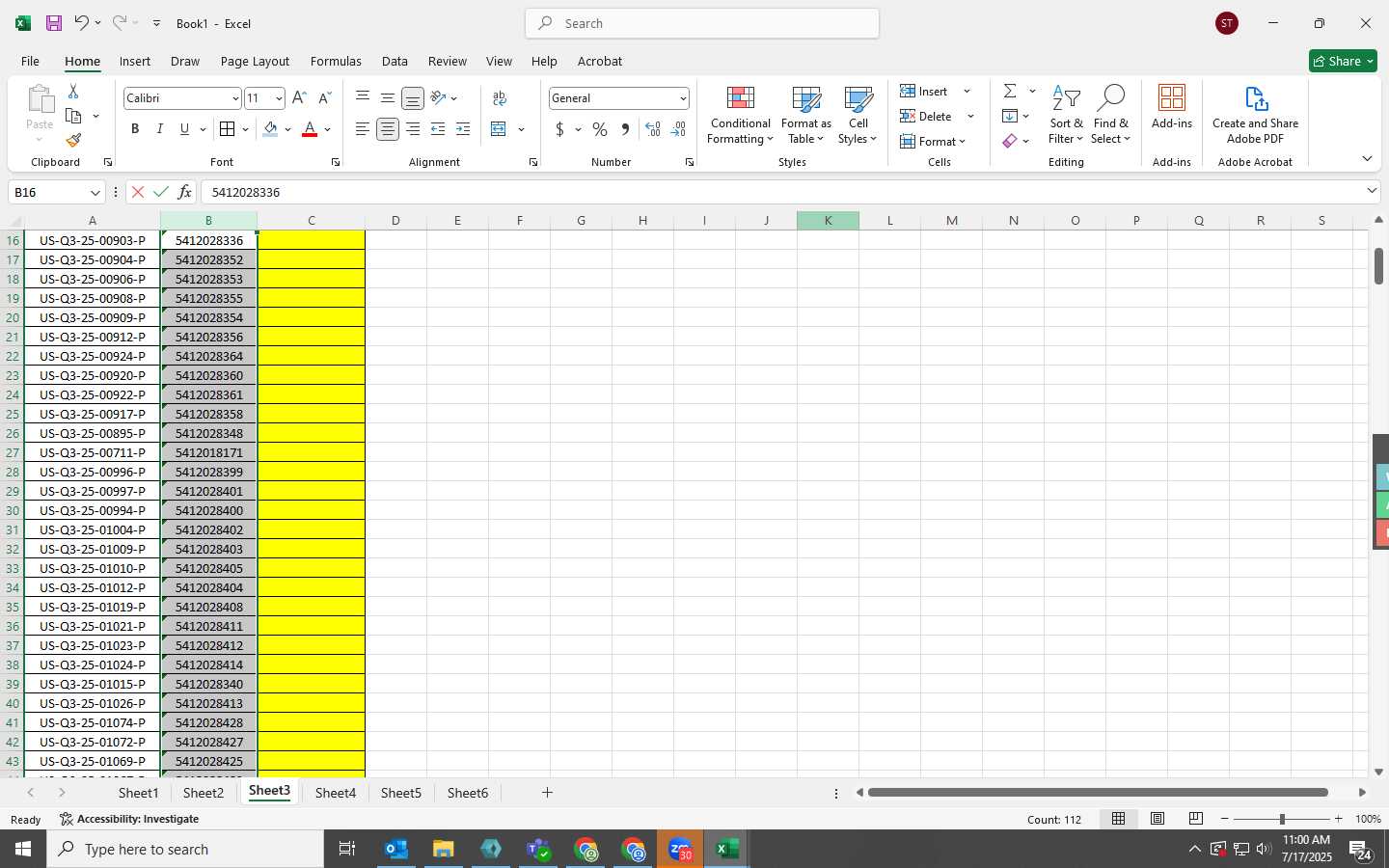This screenshot has width=1389, height=868.
Task: Click the Clear eraser icon
Action: (x=1010, y=141)
